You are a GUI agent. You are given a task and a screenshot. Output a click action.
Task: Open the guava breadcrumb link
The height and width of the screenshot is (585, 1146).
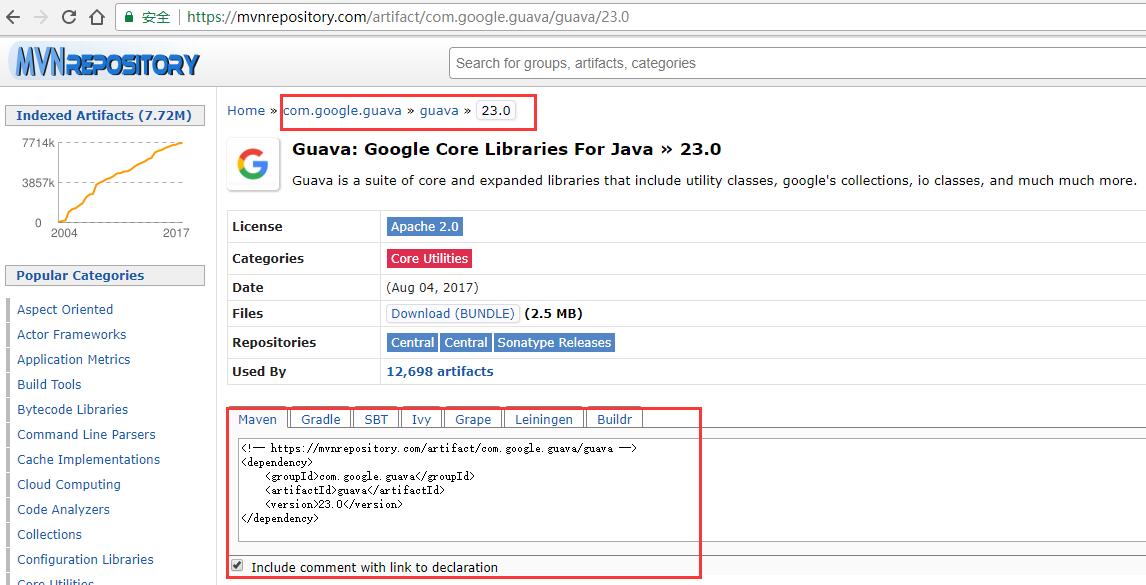tap(439, 110)
